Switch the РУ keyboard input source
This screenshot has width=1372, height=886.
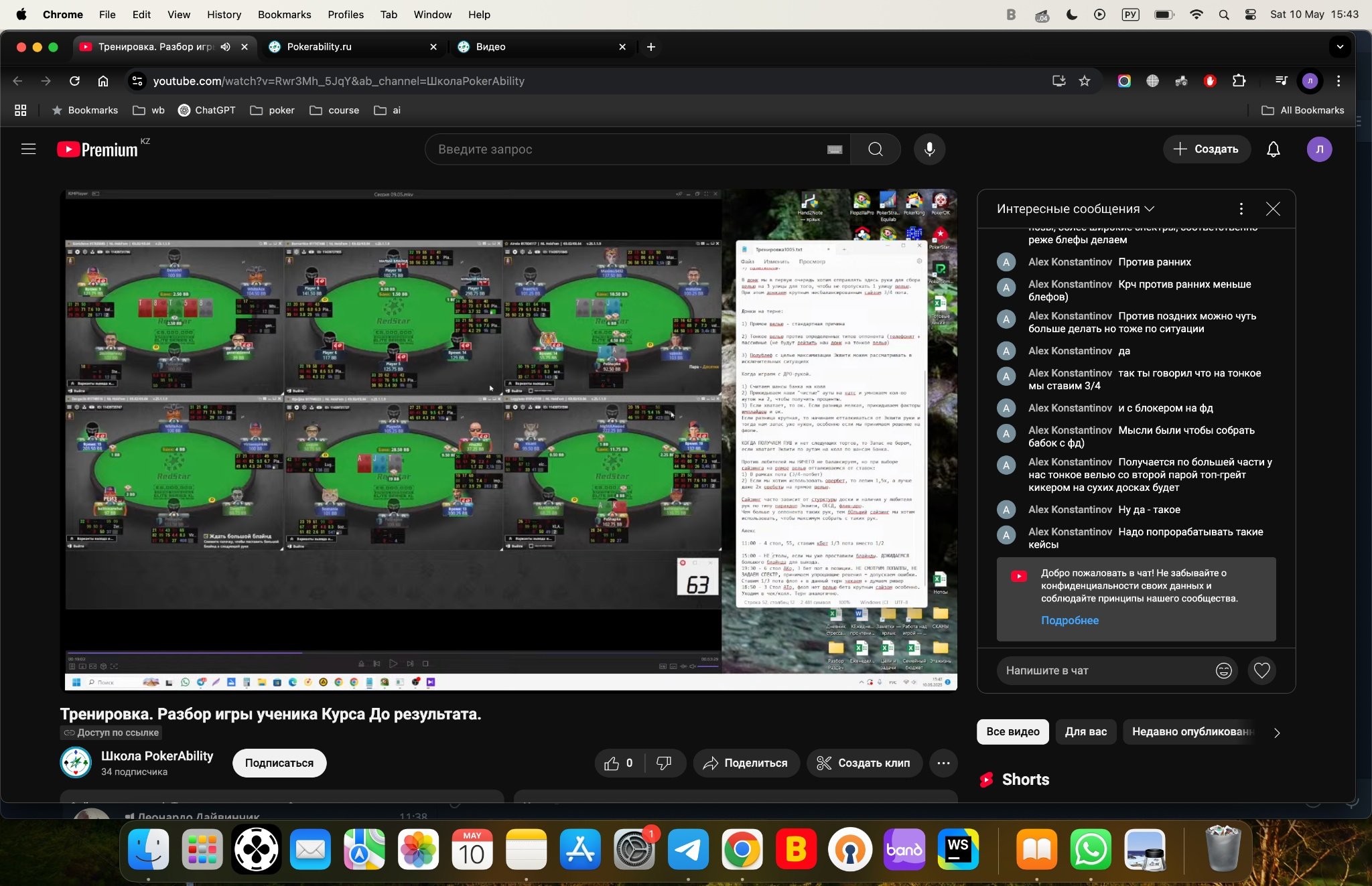click(x=1130, y=14)
